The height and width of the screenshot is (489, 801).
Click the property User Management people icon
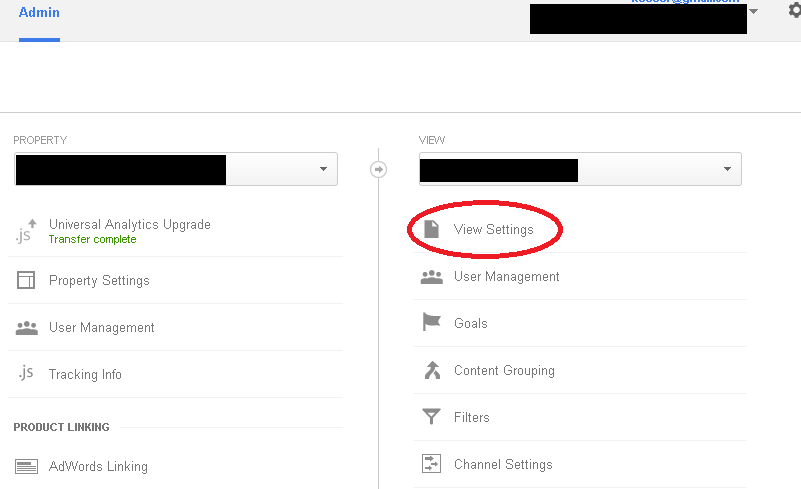pyautogui.click(x=27, y=327)
